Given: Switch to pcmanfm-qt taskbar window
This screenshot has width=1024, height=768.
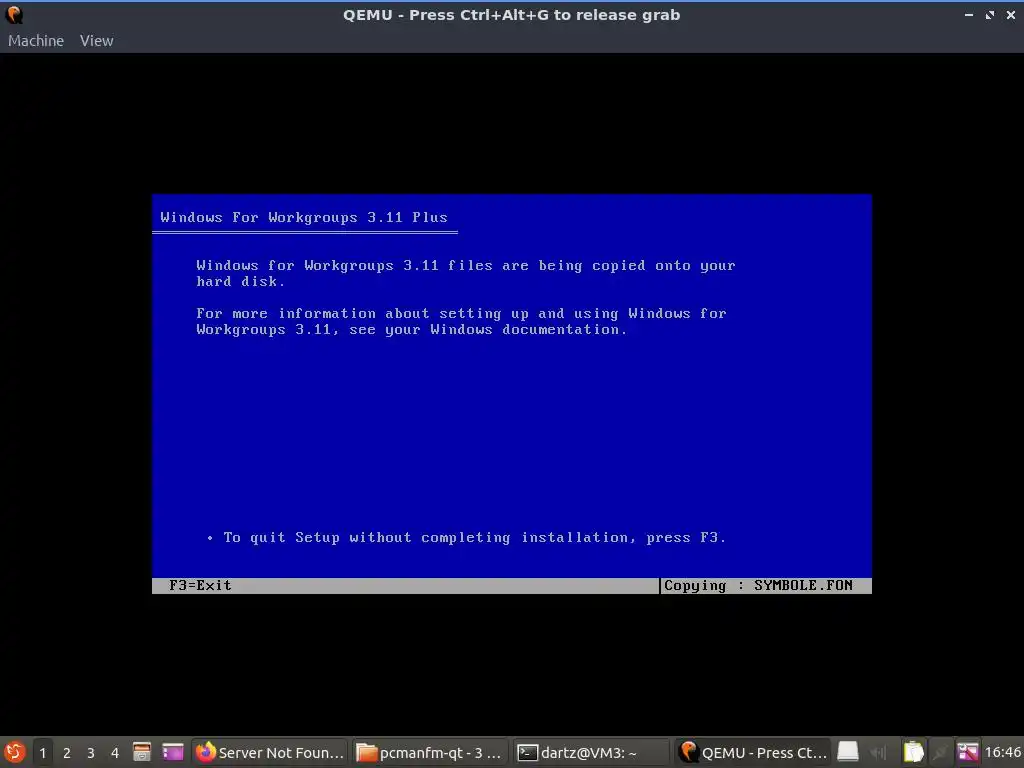Looking at the screenshot, I should (x=430, y=752).
